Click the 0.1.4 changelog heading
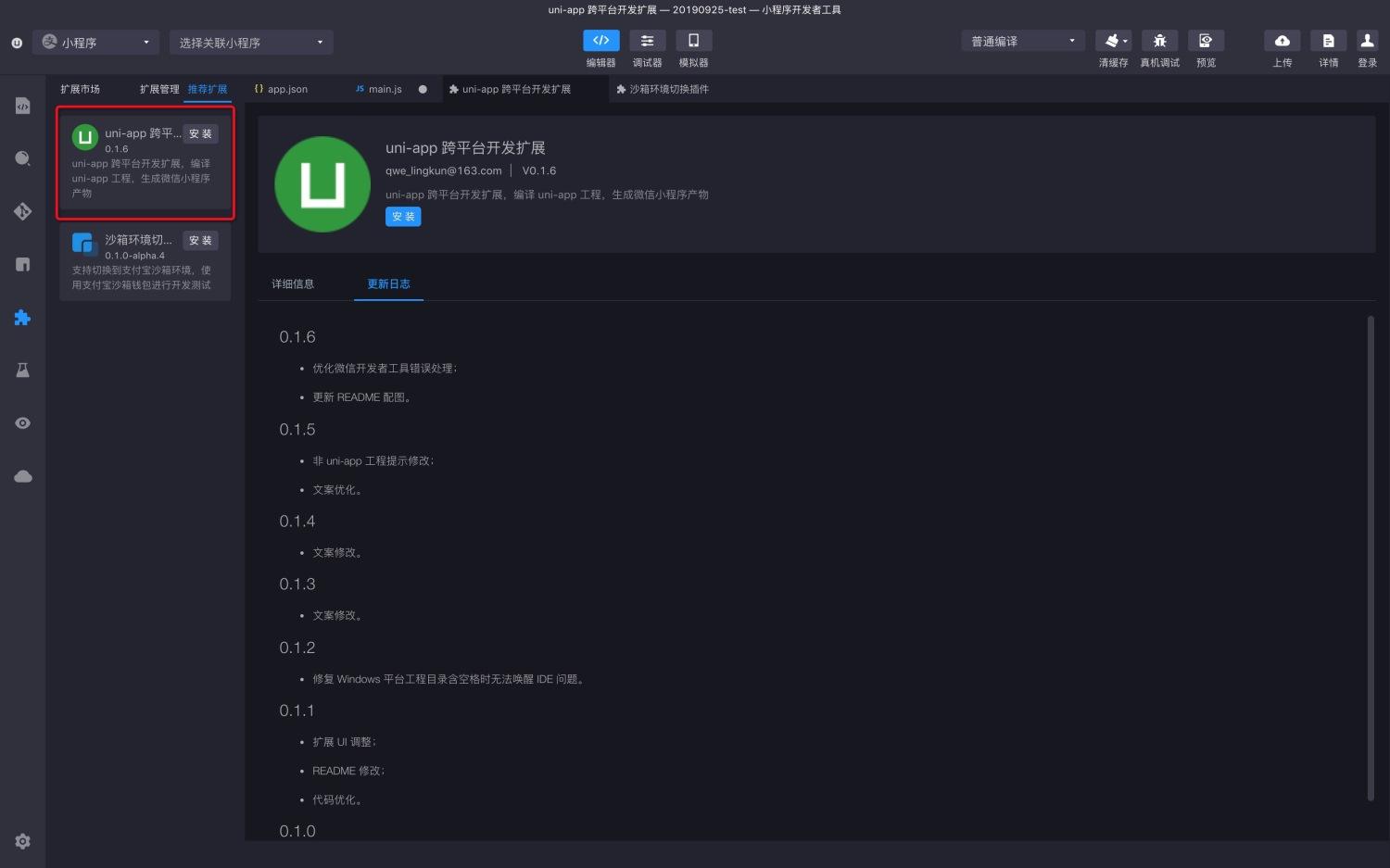This screenshot has width=1390, height=868. 297,522
